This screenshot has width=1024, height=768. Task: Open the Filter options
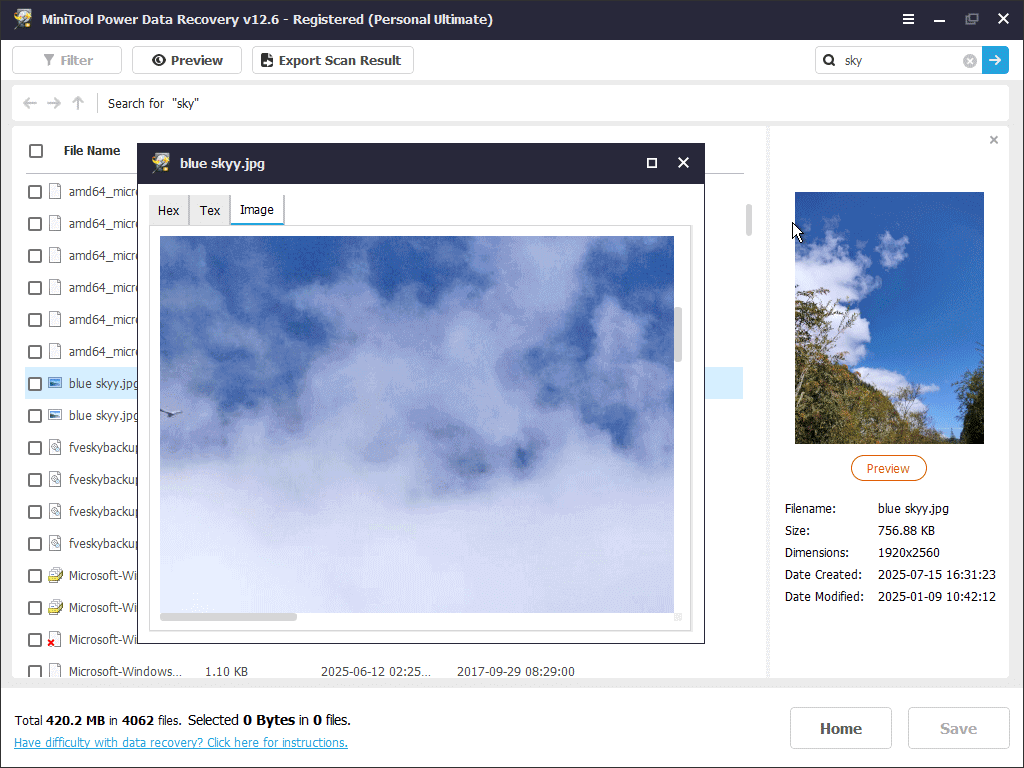coord(66,60)
